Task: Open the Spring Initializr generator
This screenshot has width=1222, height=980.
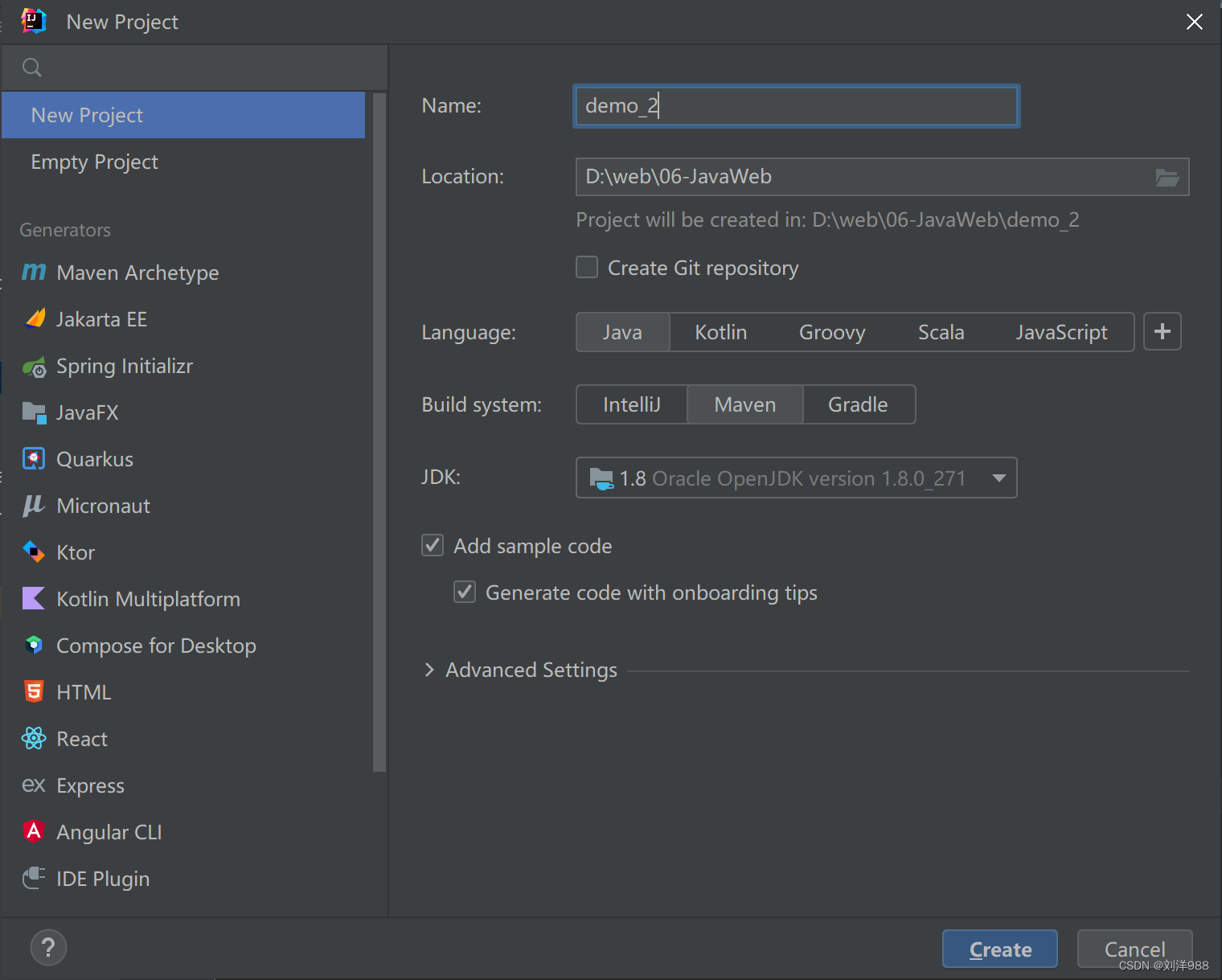Action: [x=183, y=366]
